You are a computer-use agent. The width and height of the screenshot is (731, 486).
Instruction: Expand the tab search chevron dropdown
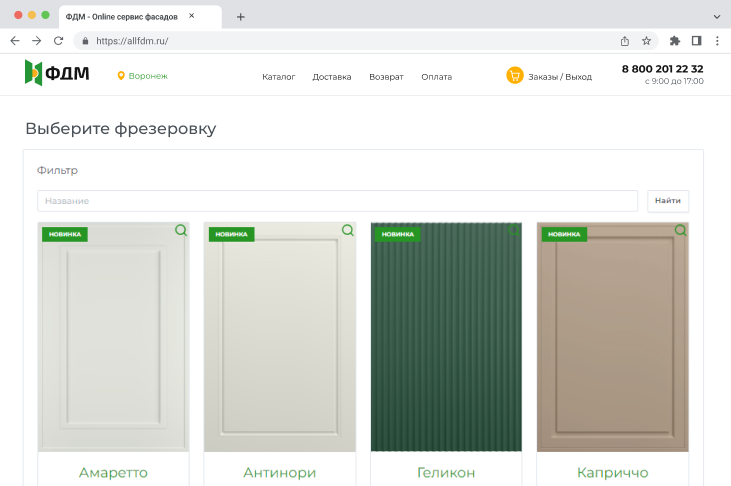click(716, 17)
